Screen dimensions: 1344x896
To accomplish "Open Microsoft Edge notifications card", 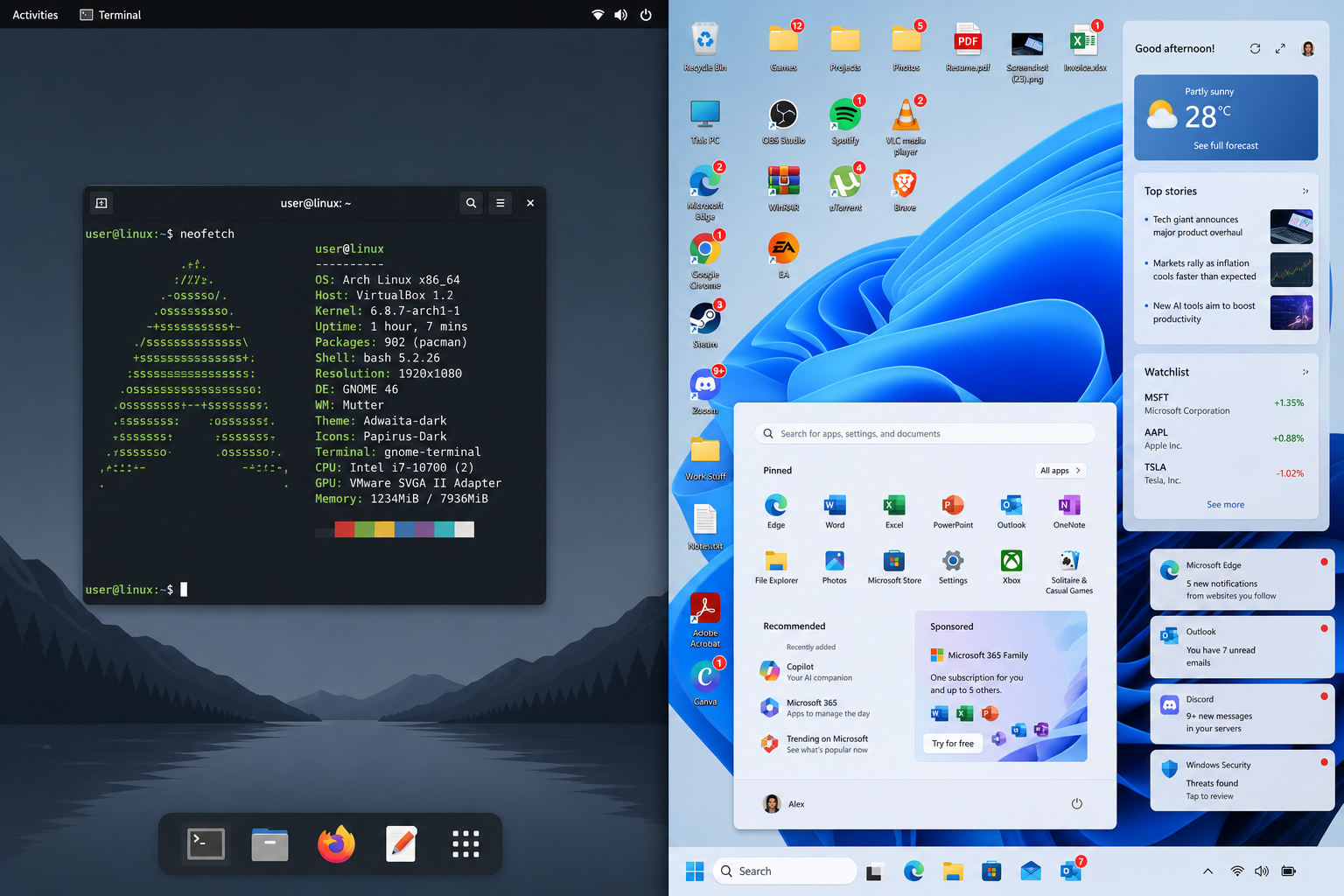I will [1242, 580].
